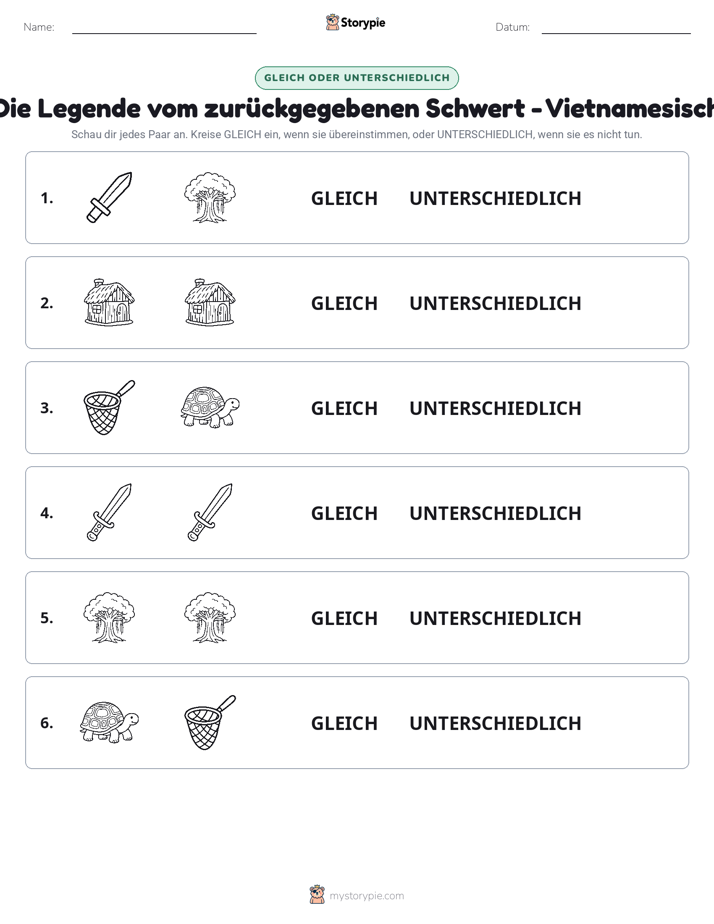Image resolution: width=714 pixels, height=924 pixels.
Task: Choose UNTERSCHIEDLICH for row 6
Action: click(495, 723)
